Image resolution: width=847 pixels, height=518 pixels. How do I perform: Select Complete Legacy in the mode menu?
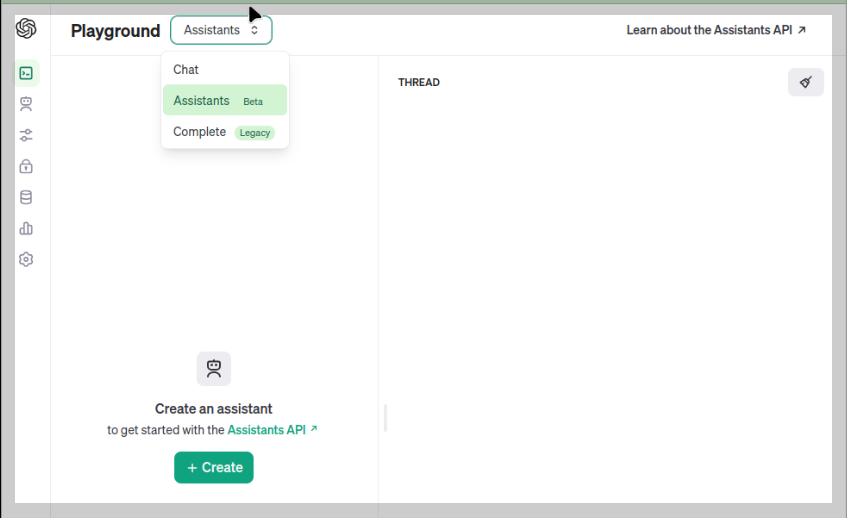(225, 132)
